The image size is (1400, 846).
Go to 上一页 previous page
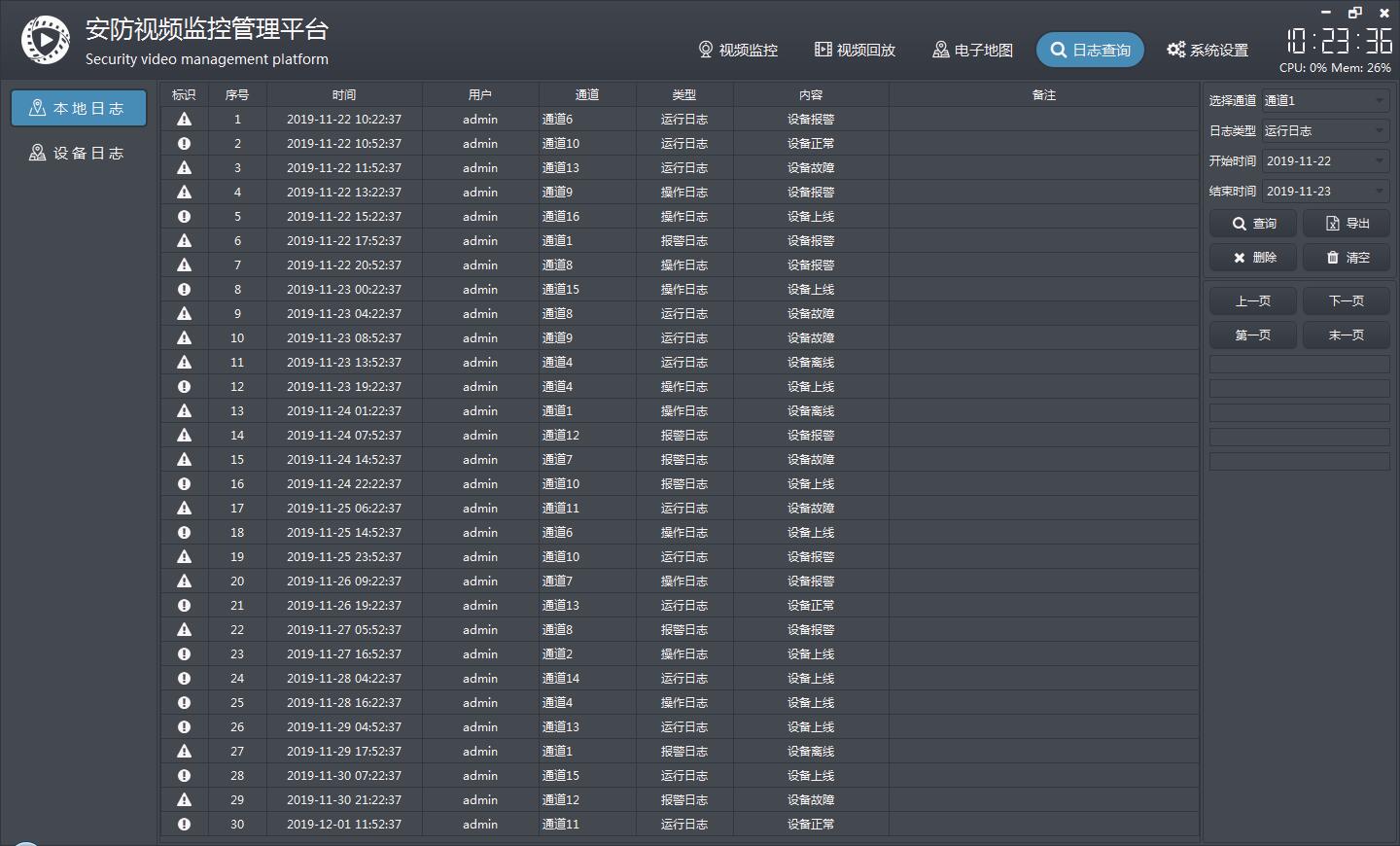coord(1253,301)
